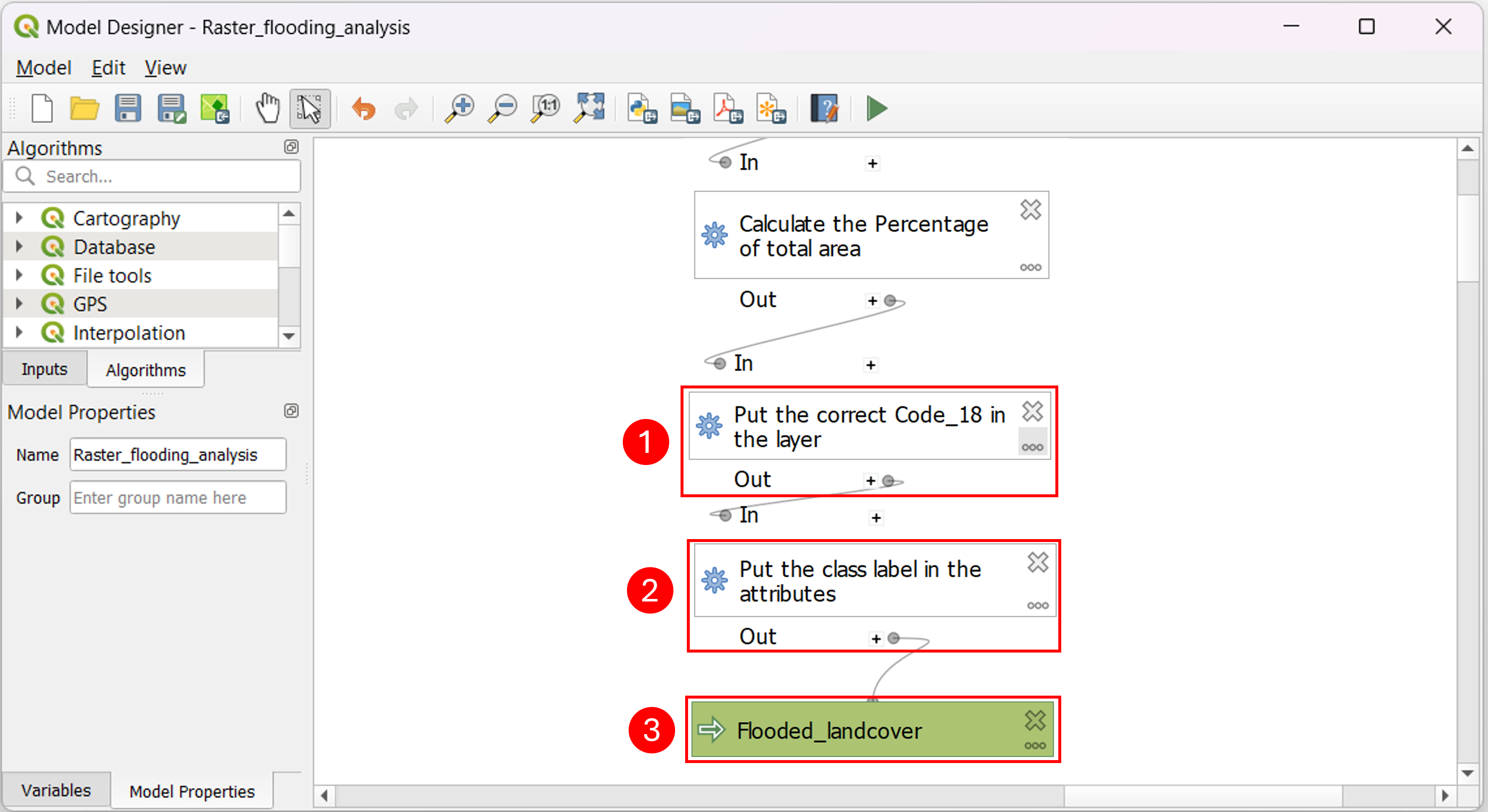Viewport: 1488px width, 812px height.
Task: Switch to the Variables tab
Action: (x=56, y=790)
